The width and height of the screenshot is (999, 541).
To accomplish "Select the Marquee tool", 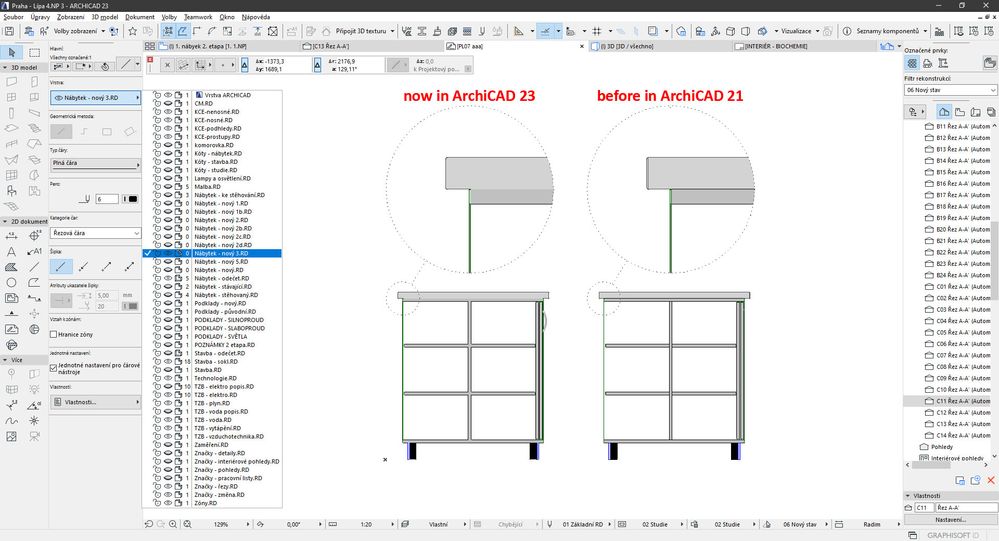I will [34, 52].
